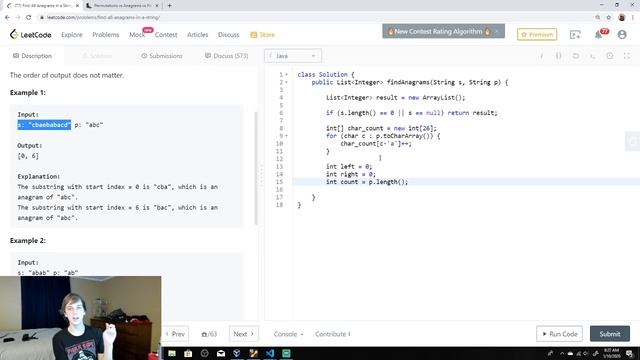Screen dimensions: 640x360
Task: Click the editor shortcuts icon
Action: coord(593,56)
